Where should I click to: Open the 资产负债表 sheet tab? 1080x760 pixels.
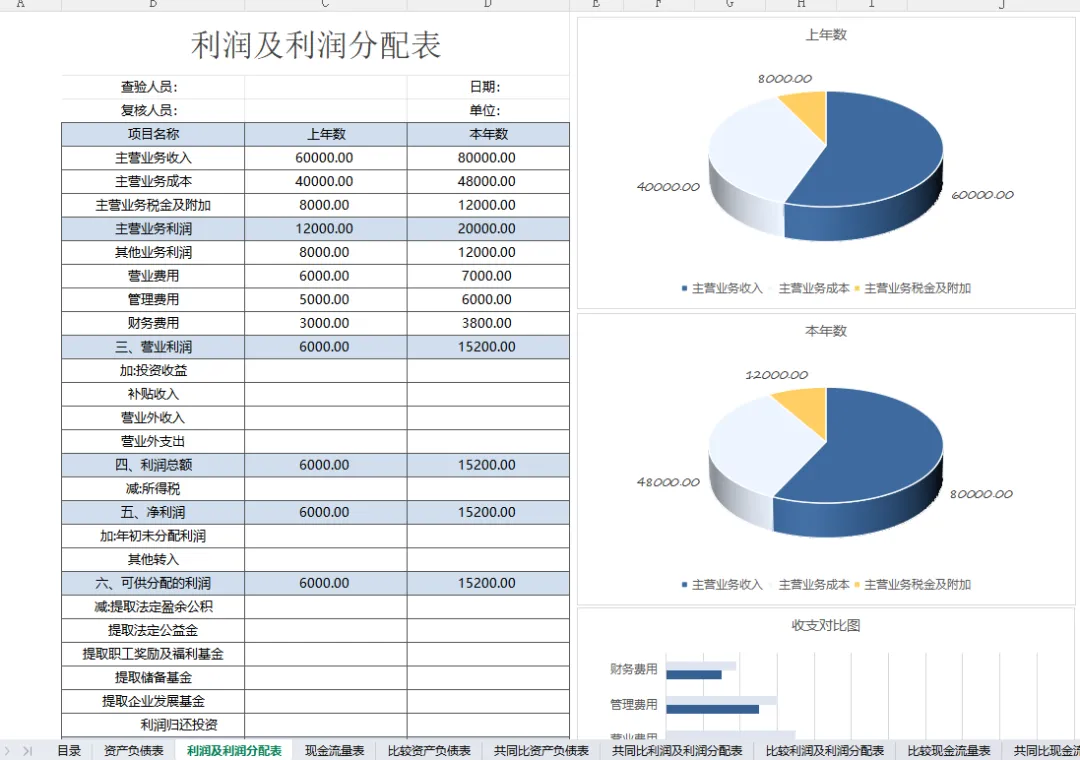(x=134, y=750)
